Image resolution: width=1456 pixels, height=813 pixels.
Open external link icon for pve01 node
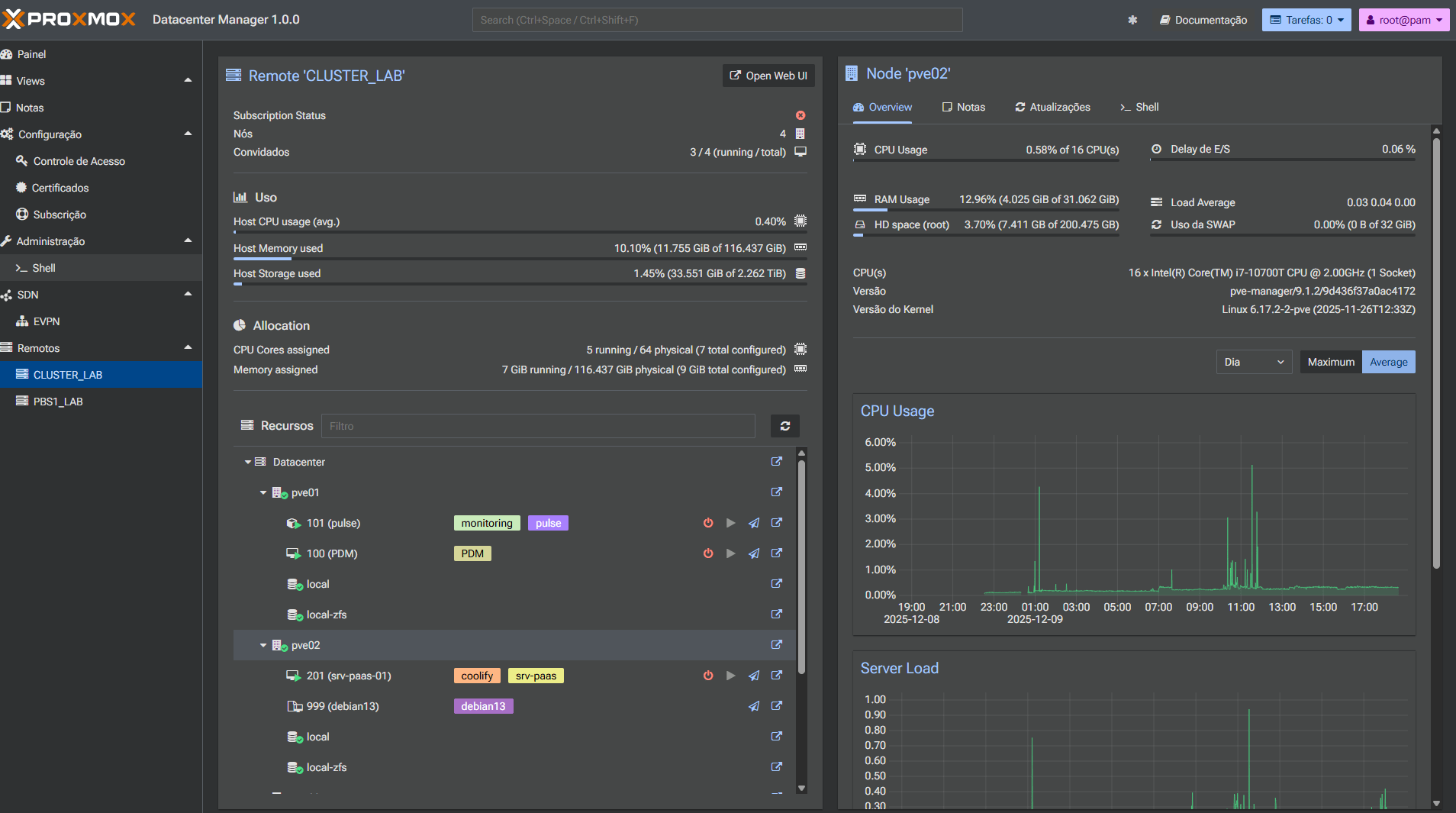tap(776, 492)
